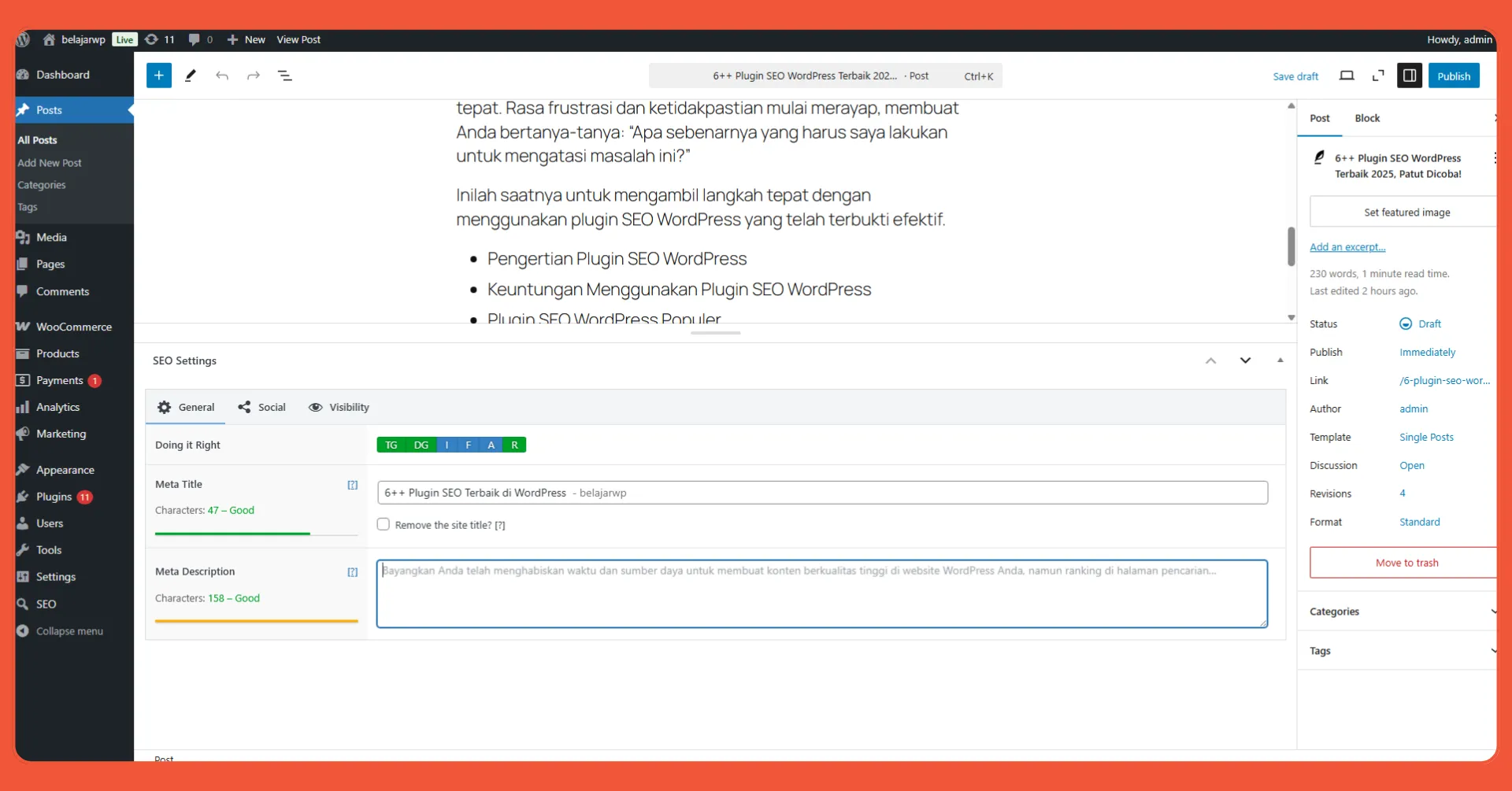Click the Undo arrow in the editor toolbar

(222, 75)
